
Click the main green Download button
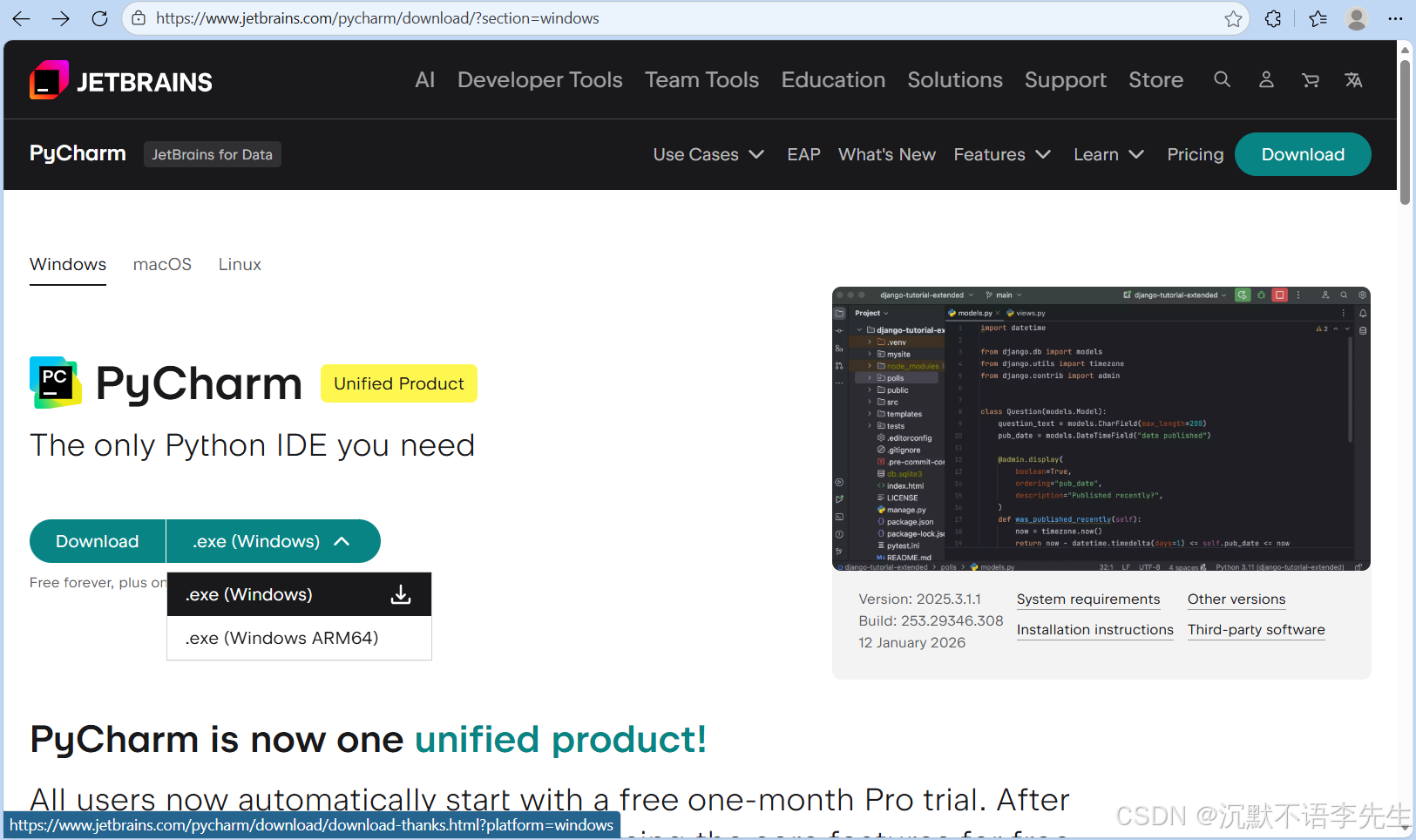98,541
